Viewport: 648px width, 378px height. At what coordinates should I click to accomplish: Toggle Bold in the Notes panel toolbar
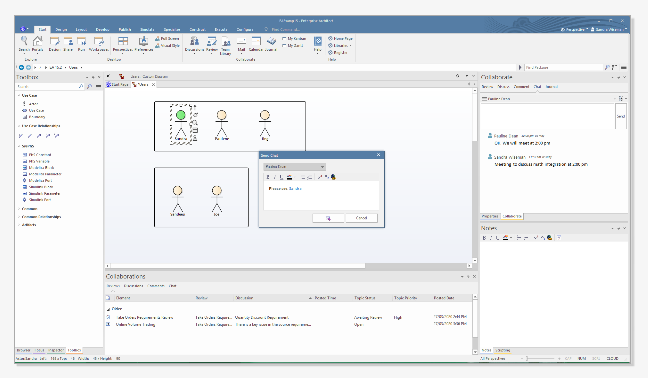(485, 238)
